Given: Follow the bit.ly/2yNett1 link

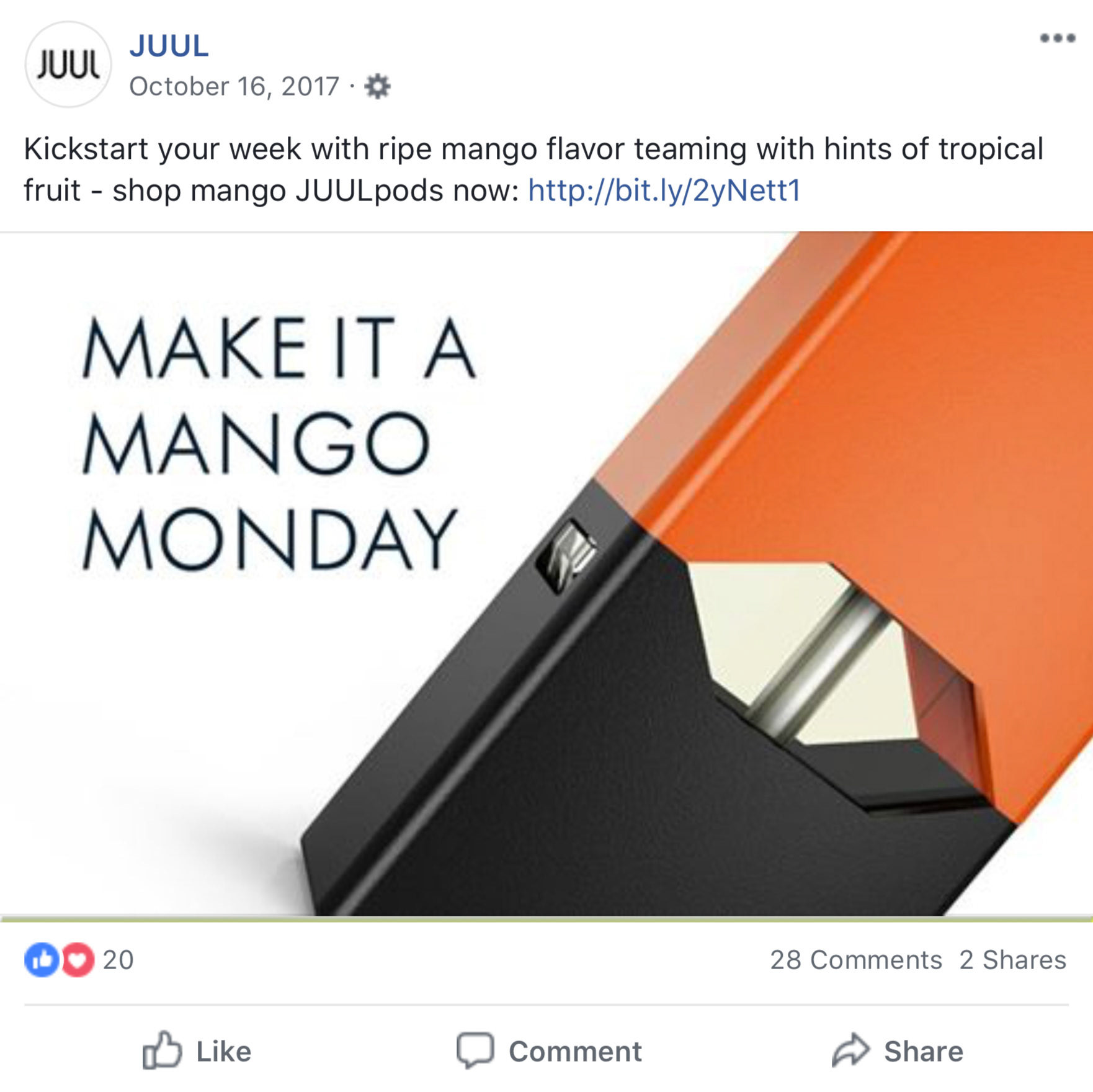Looking at the screenshot, I should (x=664, y=190).
